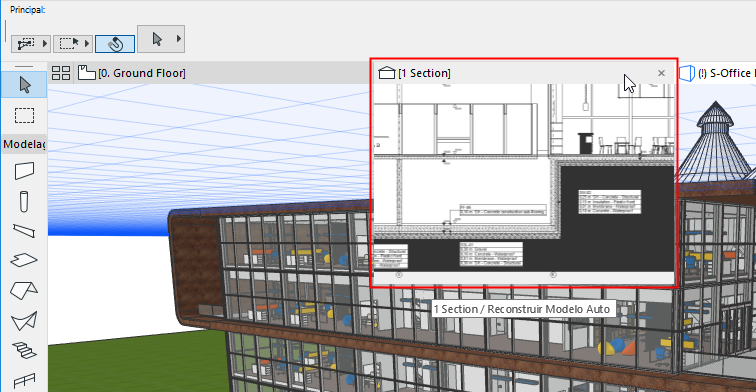
Task: Click the marquee selection mode button
Action: [x=69, y=44]
